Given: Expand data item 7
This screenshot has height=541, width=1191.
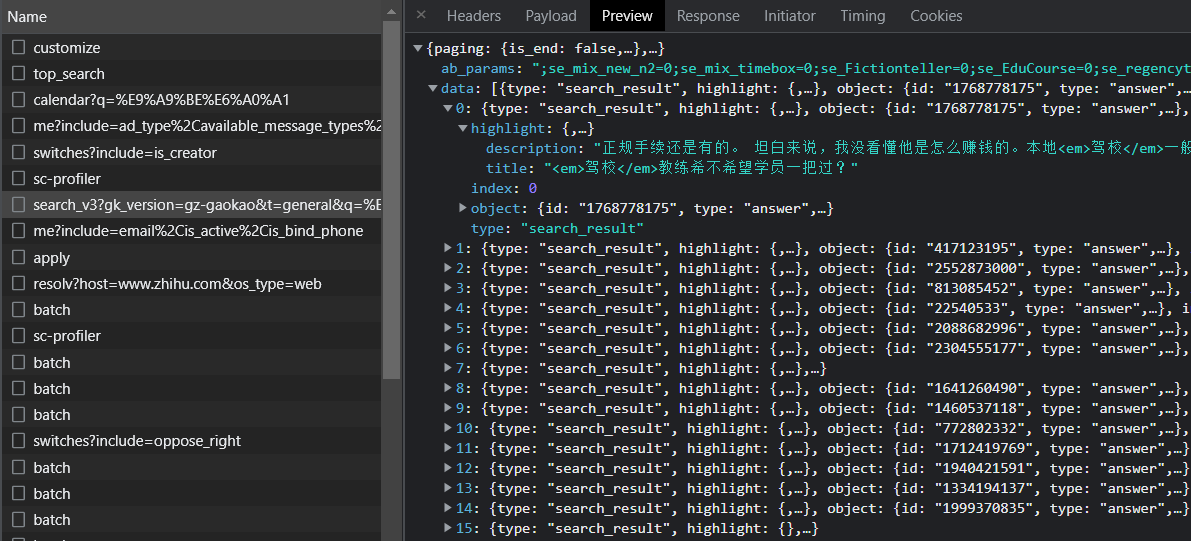Looking at the screenshot, I should 447,368.
